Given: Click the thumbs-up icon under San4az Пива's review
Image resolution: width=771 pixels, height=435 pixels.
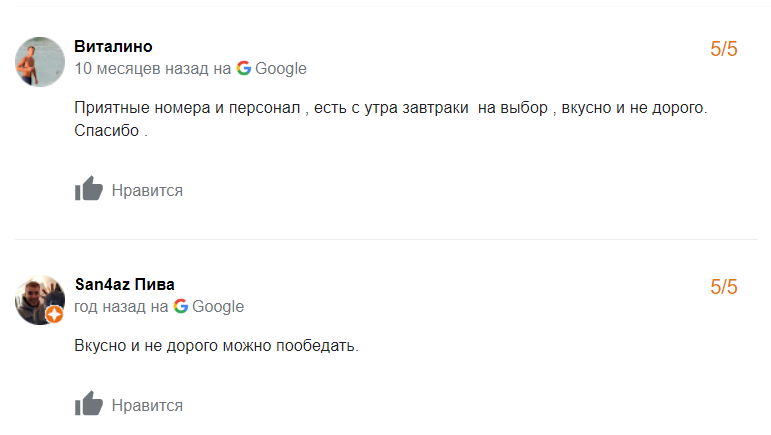Looking at the screenshot, I should pyautogui.click(x=89, y=404).
